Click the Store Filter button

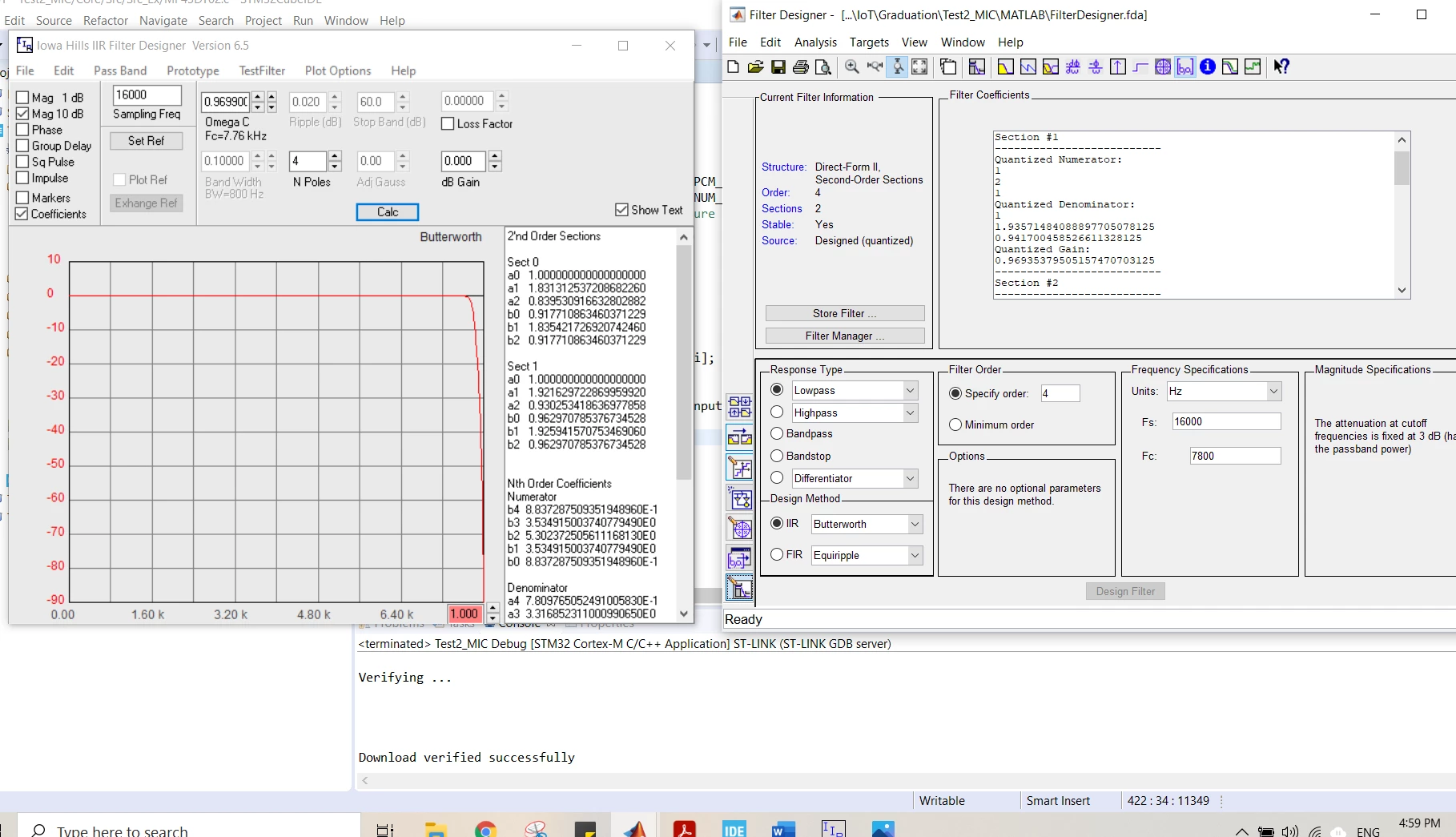[845, 313]
